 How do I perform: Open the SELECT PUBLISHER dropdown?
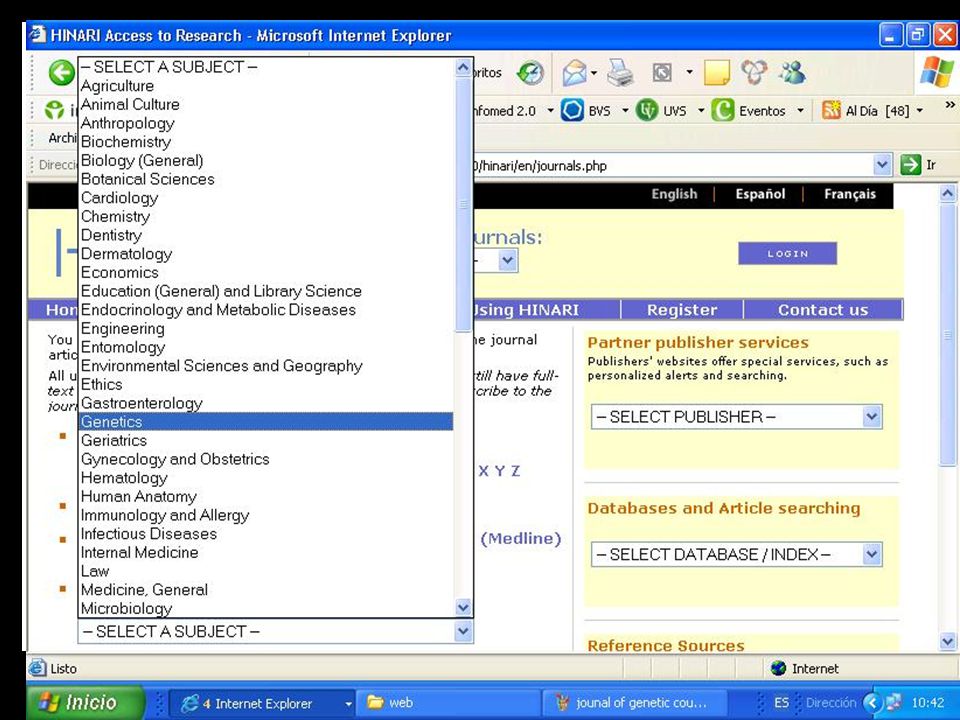(x=871, y=417)
